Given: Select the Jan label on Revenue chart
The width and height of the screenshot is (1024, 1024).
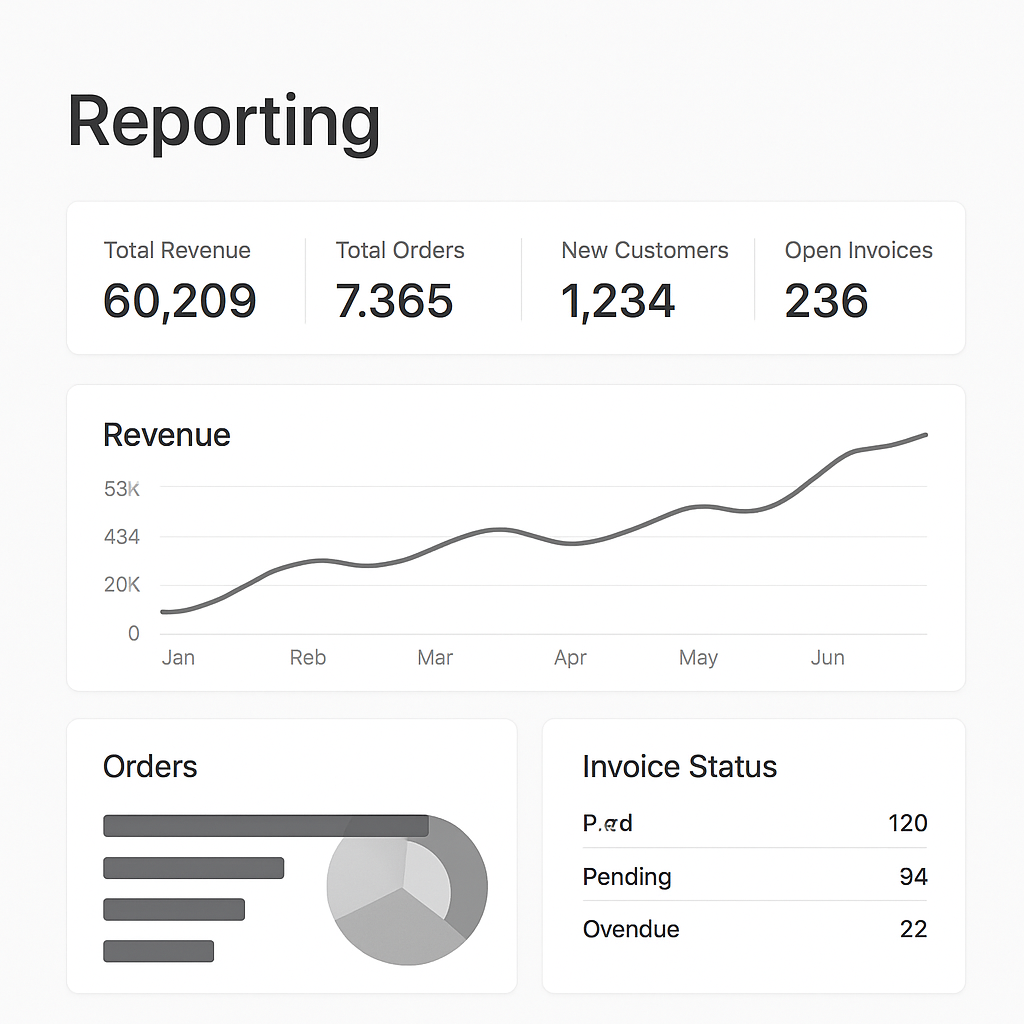Looking at the screenshot, I should point(178,658).
